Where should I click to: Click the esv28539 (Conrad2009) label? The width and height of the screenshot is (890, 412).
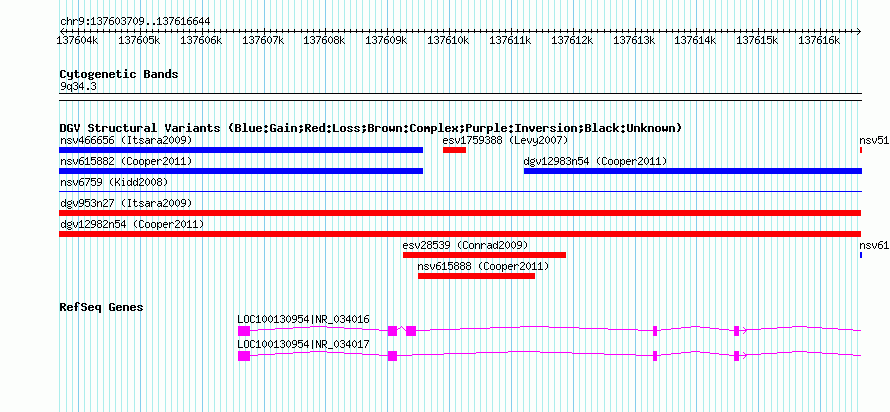click(x=465, y=245)
